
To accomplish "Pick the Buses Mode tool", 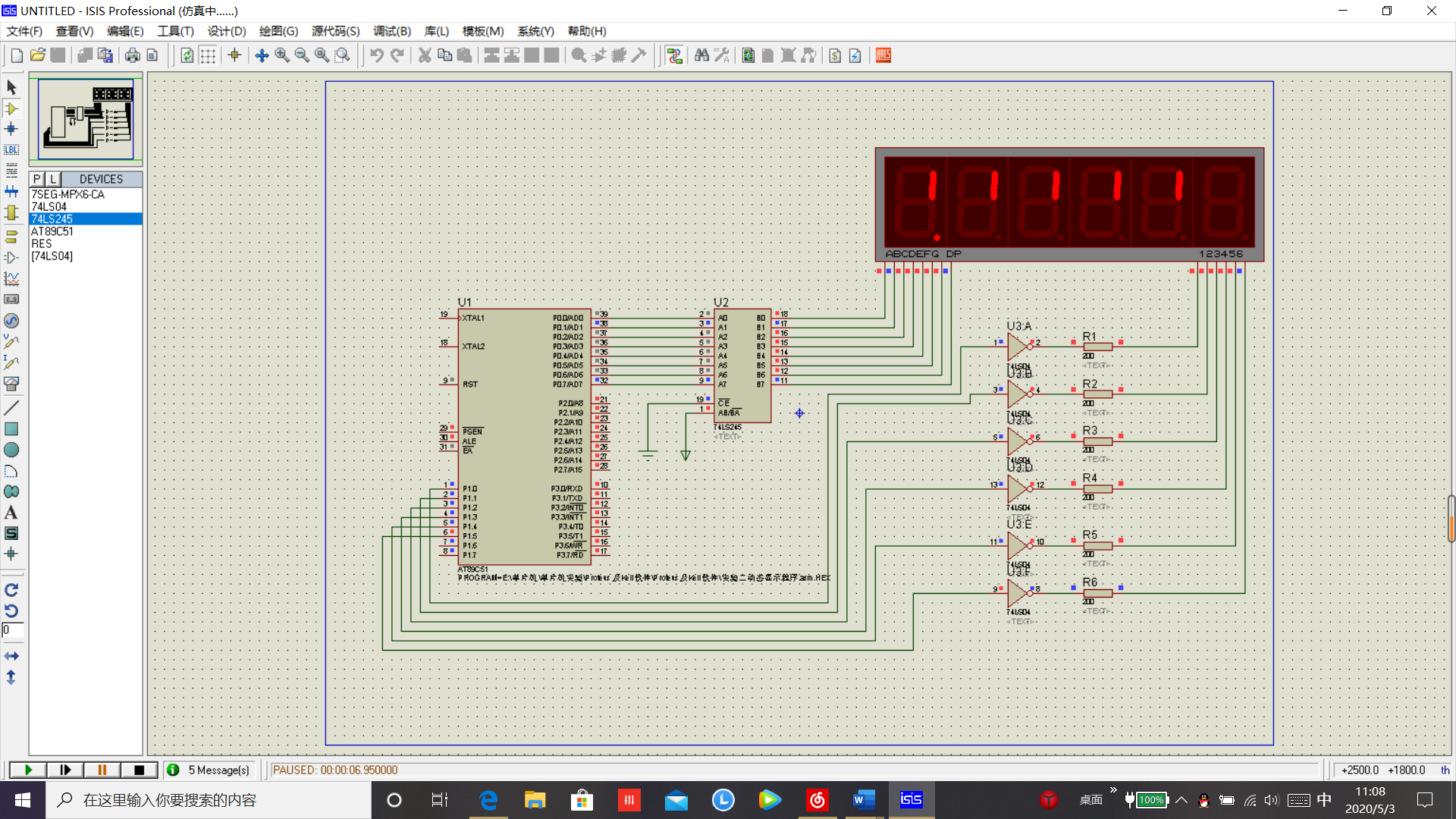I will click(11, 191).
